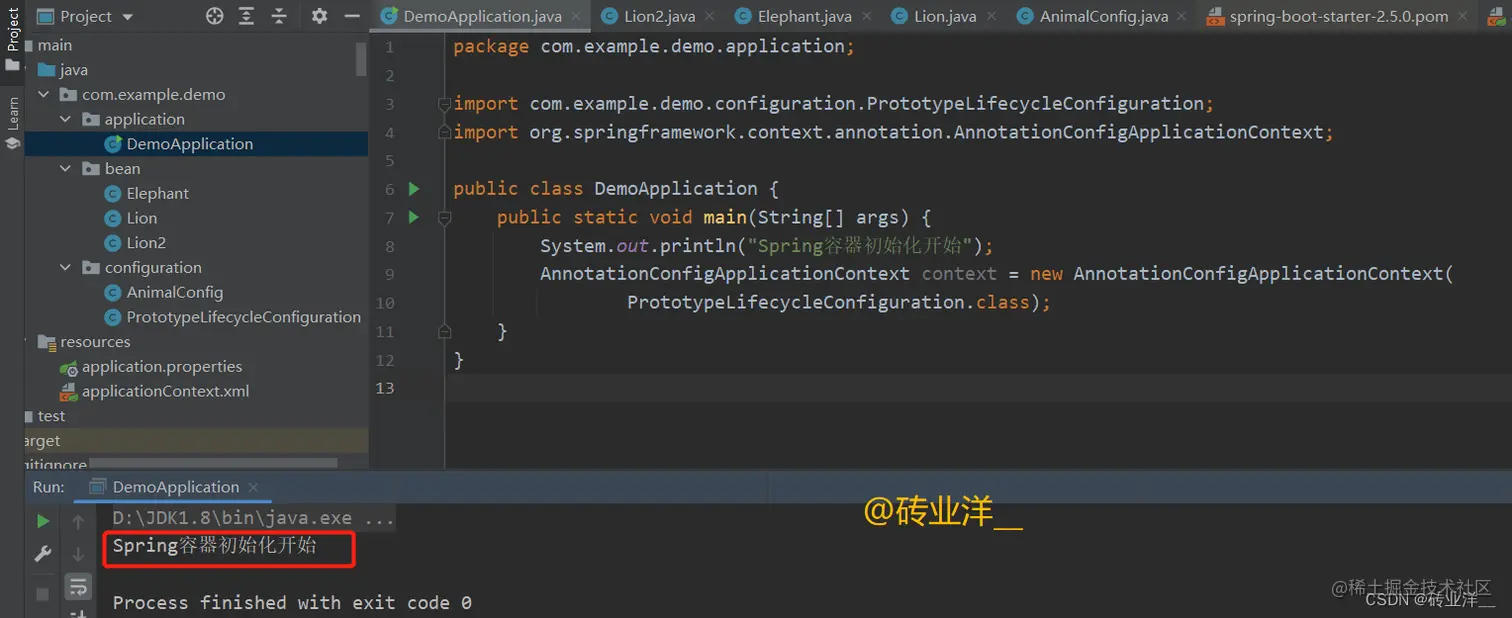The height and width of the screenshot is (618, 1512).
Task: Collapse the application package node
Action: point(66,119)
